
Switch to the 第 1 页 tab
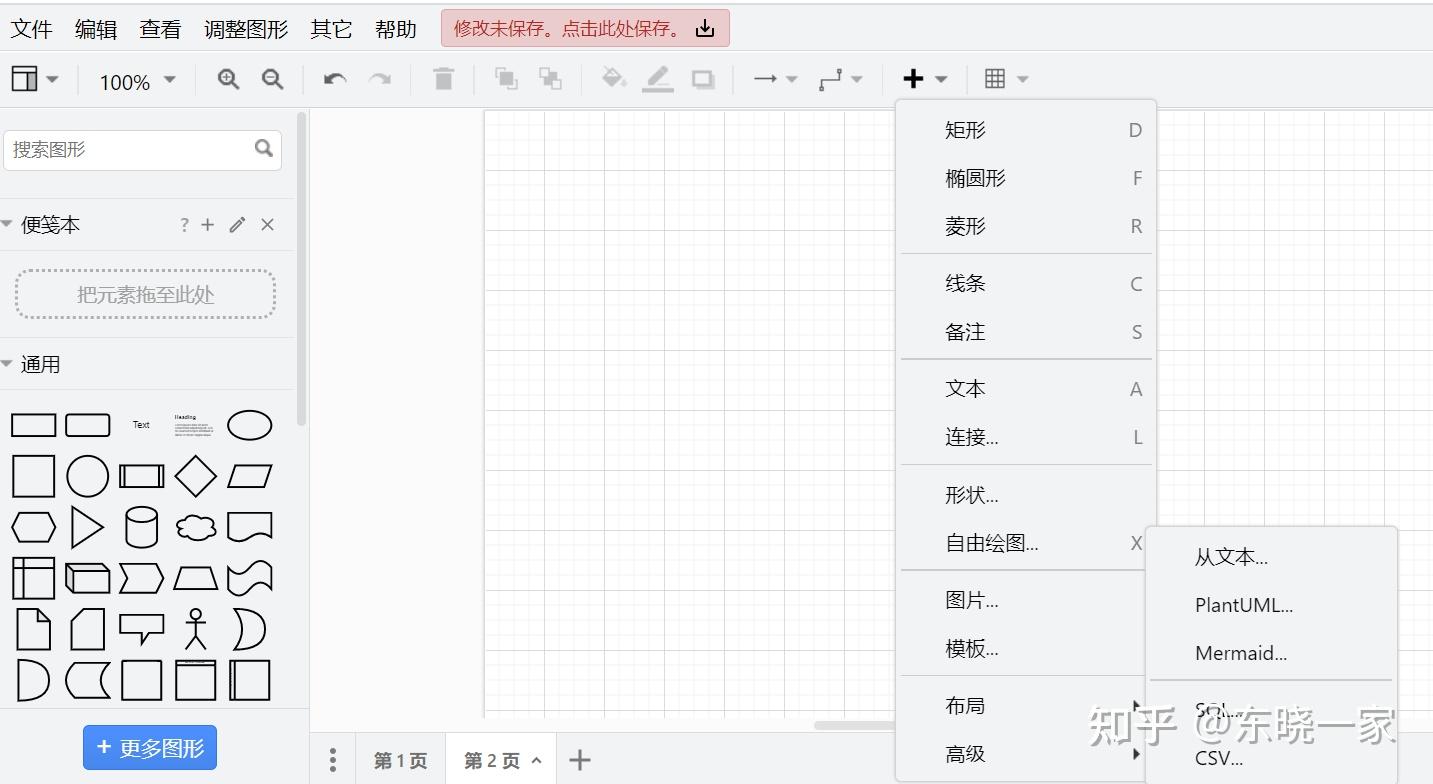(x=400, y=761)
